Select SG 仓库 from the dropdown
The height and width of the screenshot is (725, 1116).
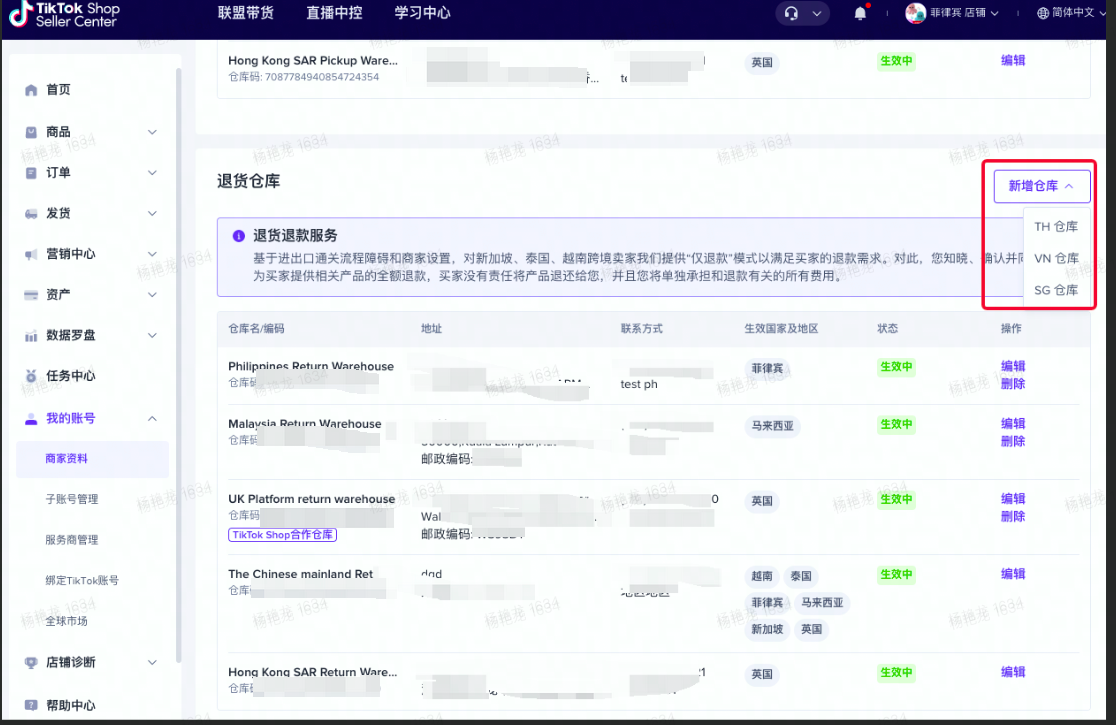(1056, 290)
